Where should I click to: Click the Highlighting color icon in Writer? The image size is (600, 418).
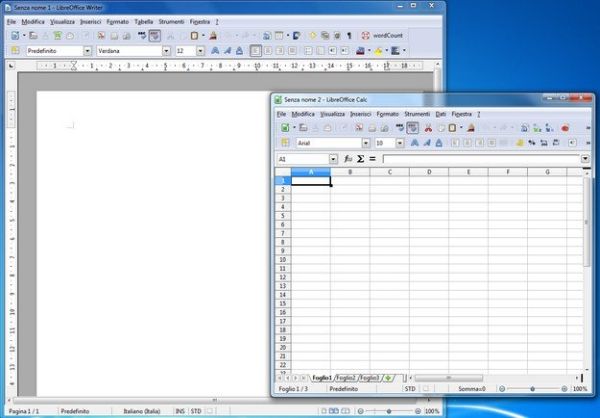[378, 51]
